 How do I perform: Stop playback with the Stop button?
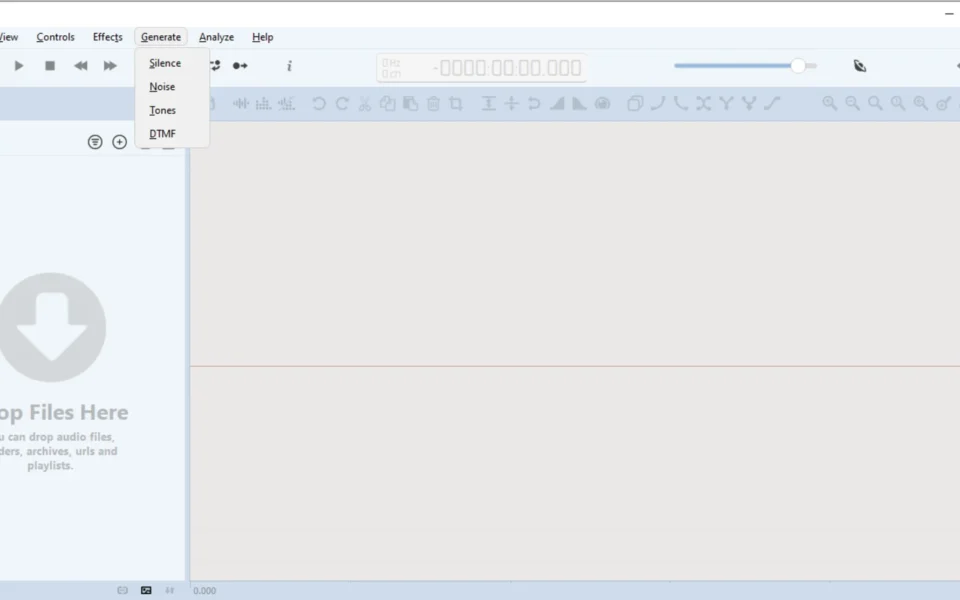50,66
